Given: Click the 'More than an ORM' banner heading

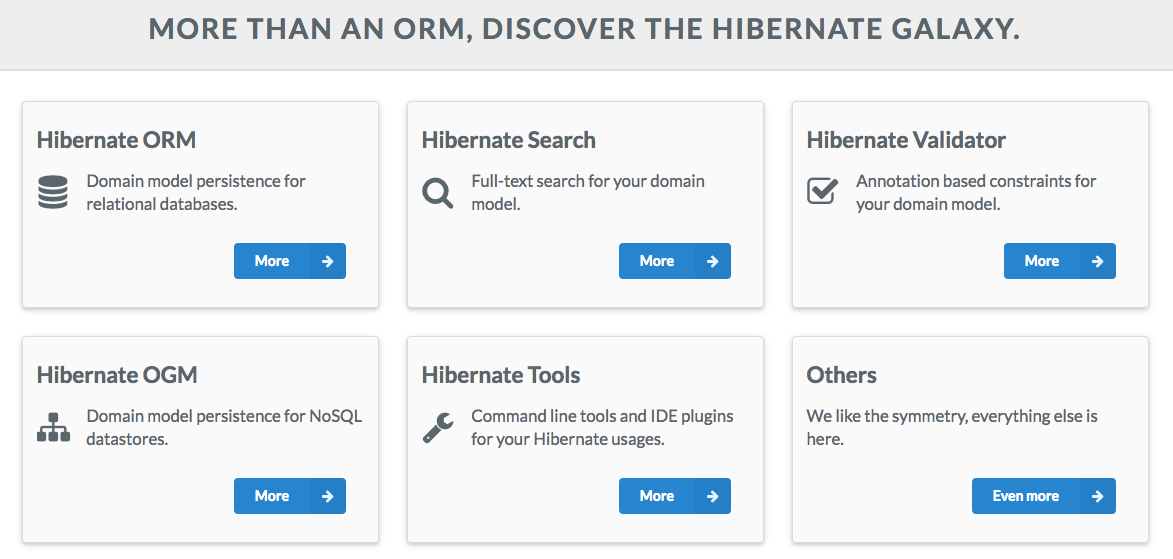Looking at the screenshot, I should pos(584,29).
